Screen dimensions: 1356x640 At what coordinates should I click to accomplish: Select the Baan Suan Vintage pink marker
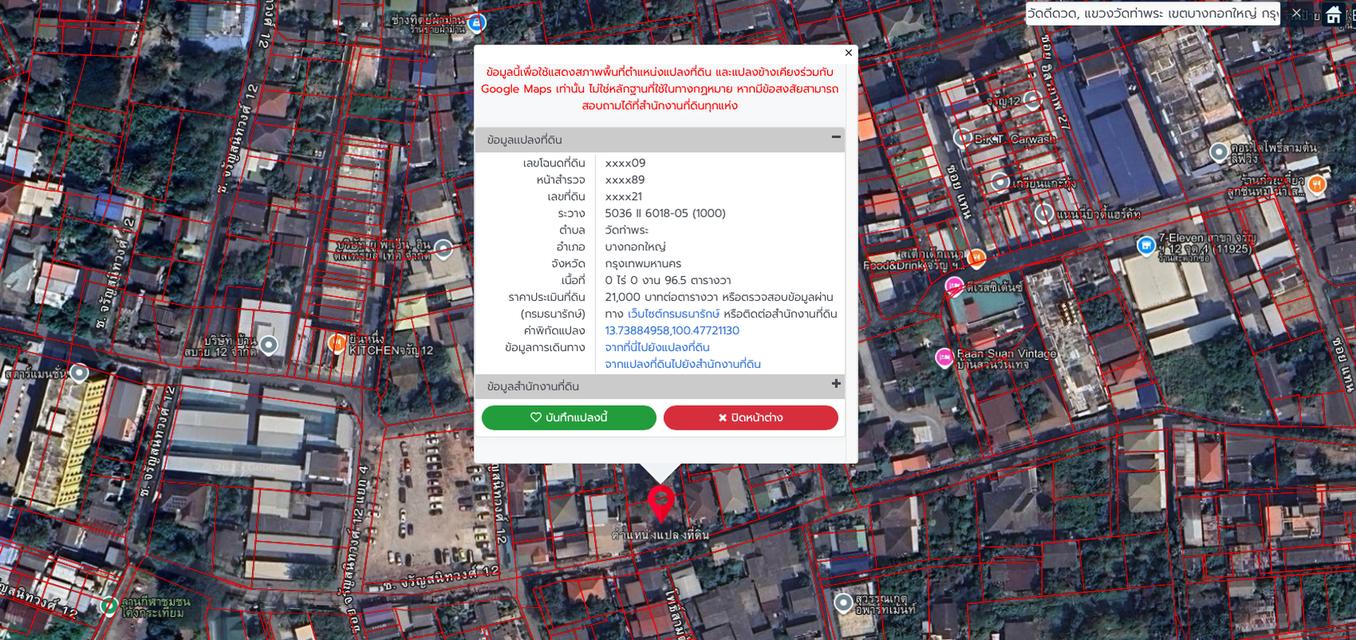click(944, 357)
